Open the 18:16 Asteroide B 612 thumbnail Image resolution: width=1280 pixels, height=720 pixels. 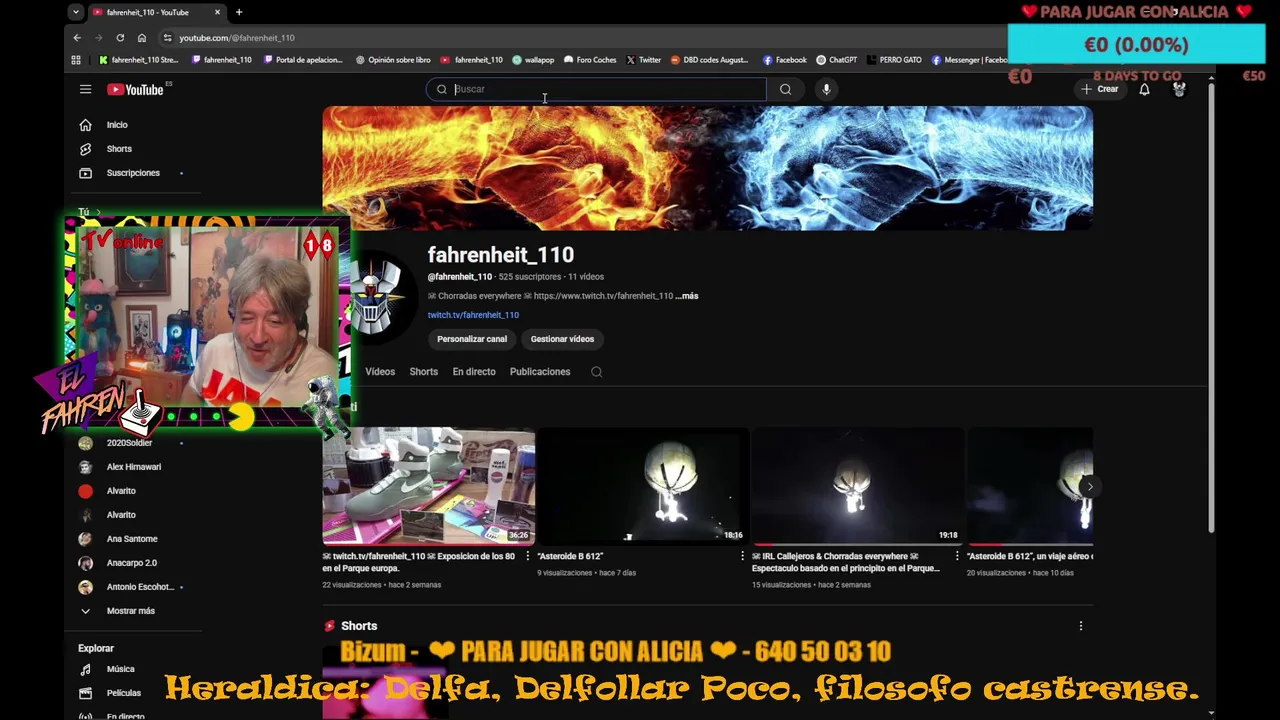(643, 486)
